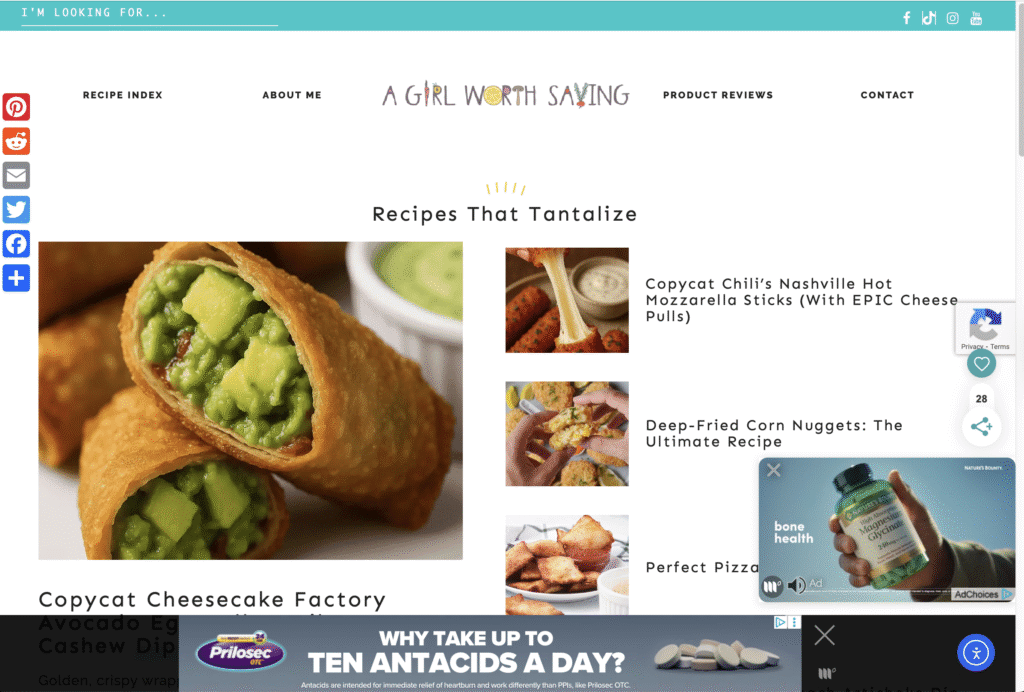
Task: Share on Reddit from the sidebar
Action: (16, 141)
